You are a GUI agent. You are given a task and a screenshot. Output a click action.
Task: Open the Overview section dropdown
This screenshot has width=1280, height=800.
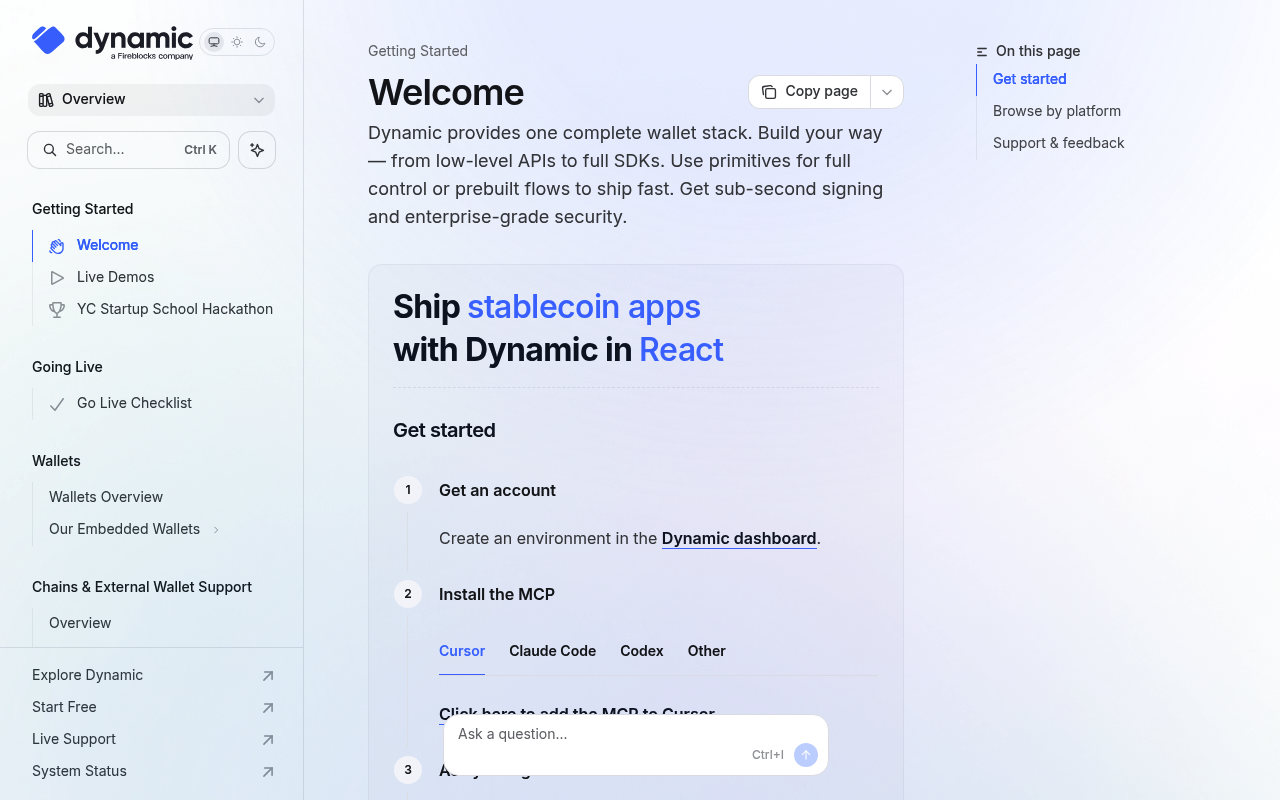coord(151,99)
